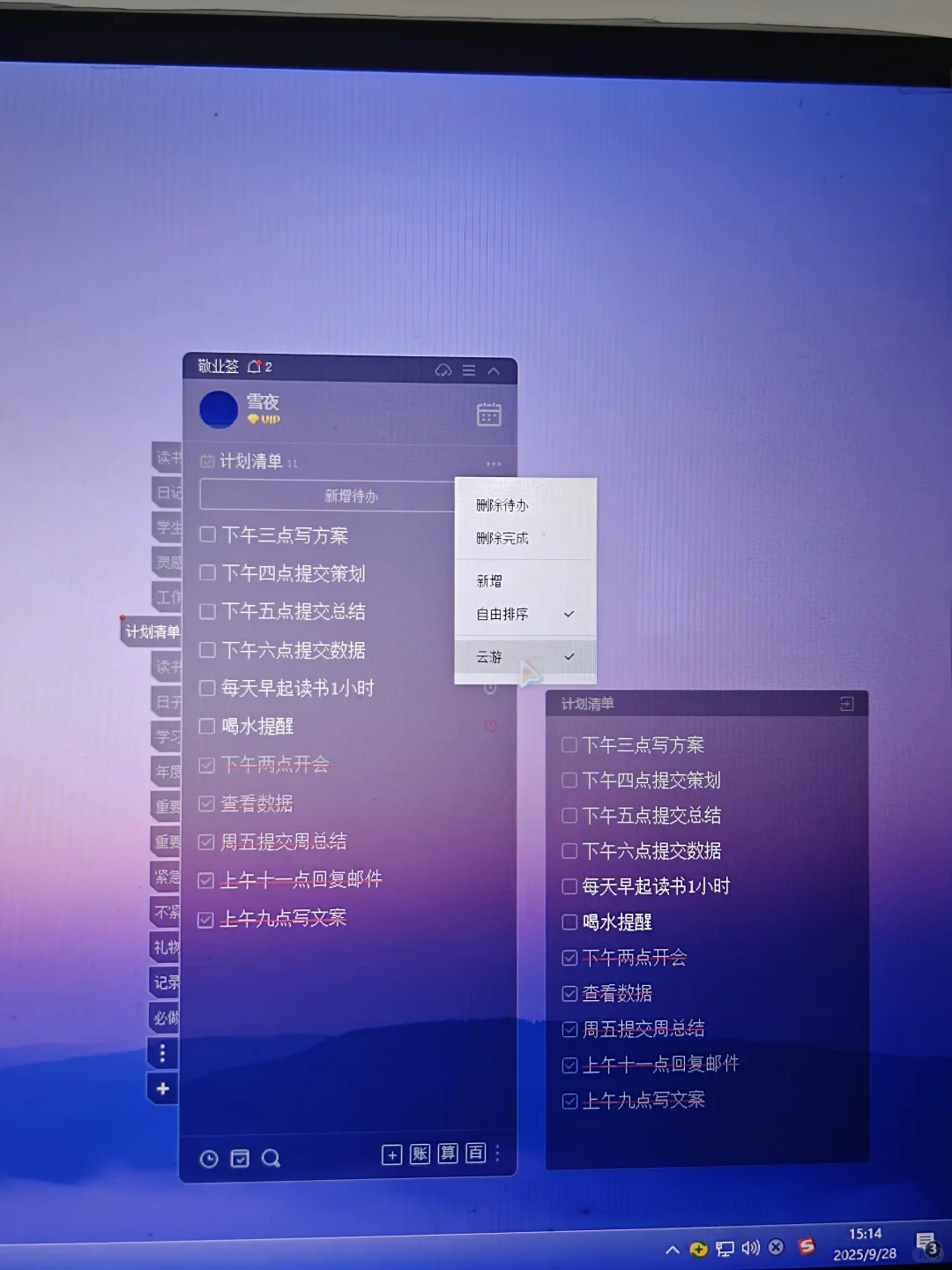Select the clock reminder icon in bottom toolbar
This screenshot has height=1270, width=952.
[x=208, y=1159]
